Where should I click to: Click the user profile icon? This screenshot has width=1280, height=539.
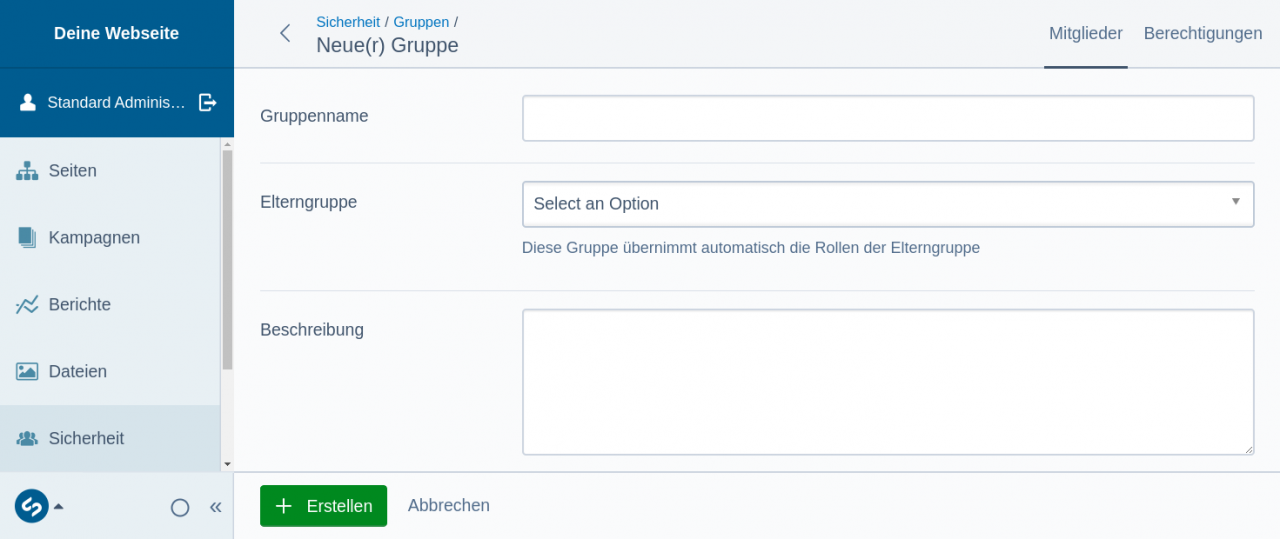click(28, 102)
